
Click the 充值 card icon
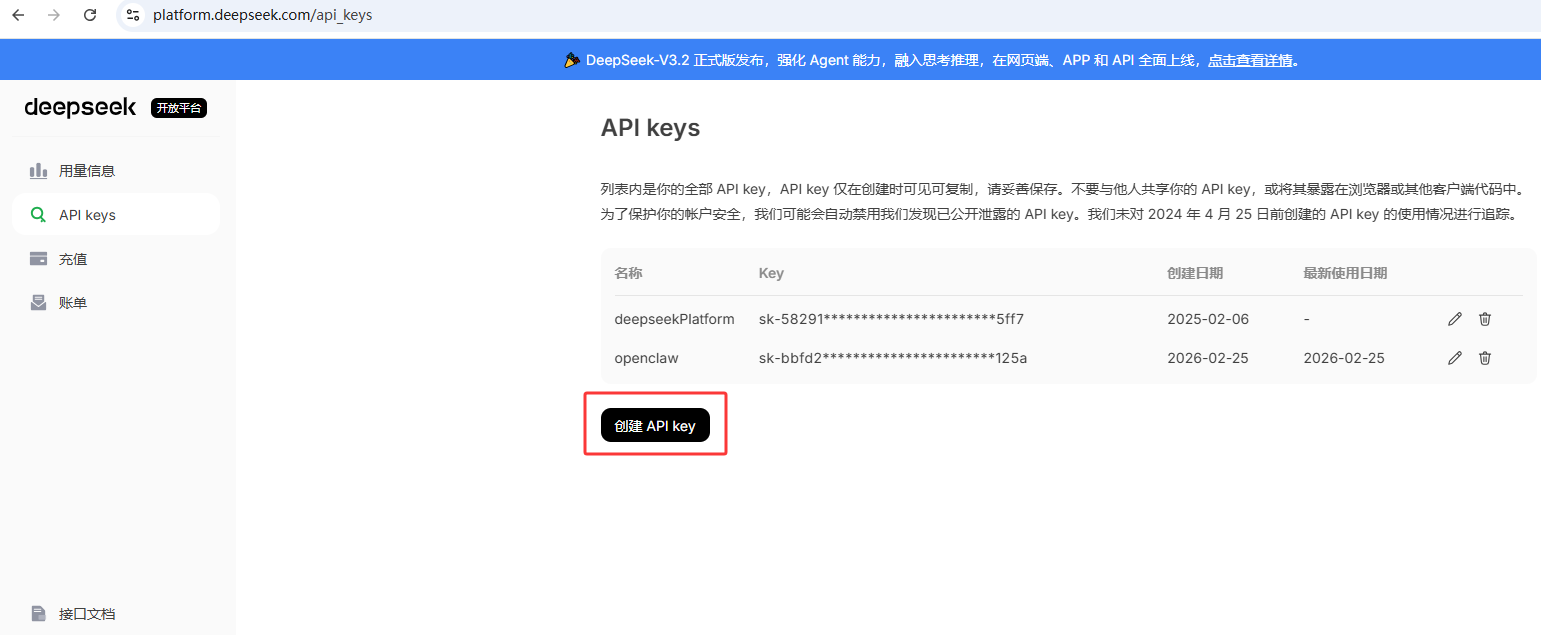pyautogui.click(x=39, y=259)
